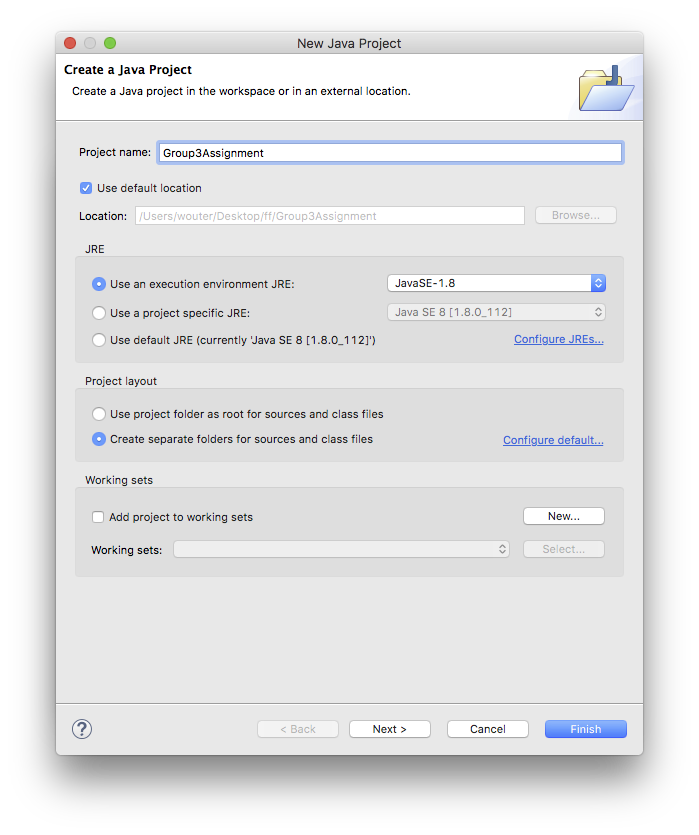Viewport: 699px width, 835px height.
Task: Close the dialog with red window button
Action: 70,43
